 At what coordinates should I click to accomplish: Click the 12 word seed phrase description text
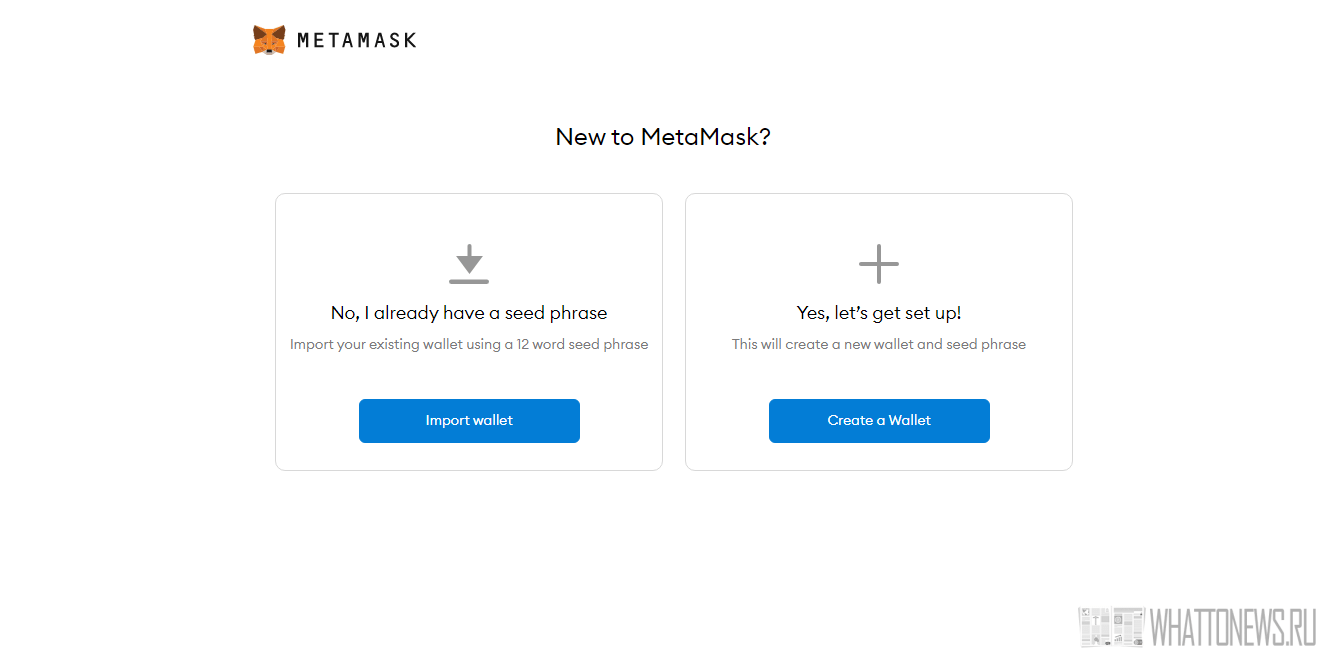469,344
